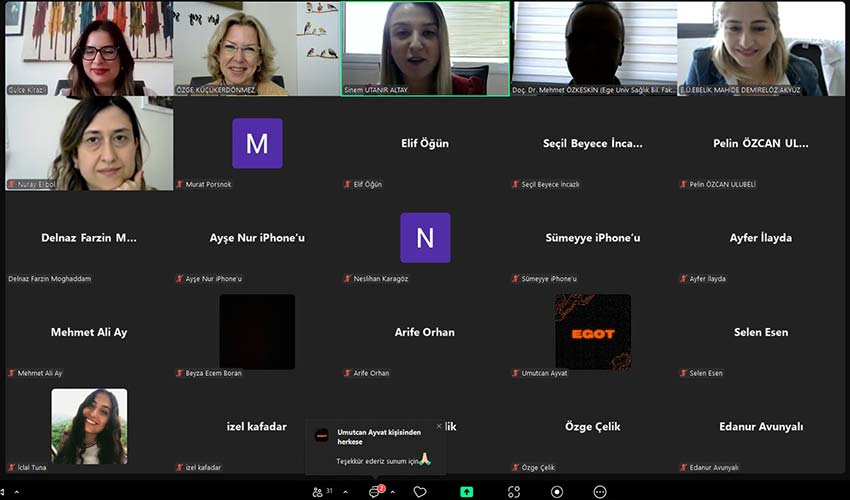Screen dimensions: 850x500
Task: Click the EGOT avatar of Umutcan Ayvat
Action: tap(593, 332)
